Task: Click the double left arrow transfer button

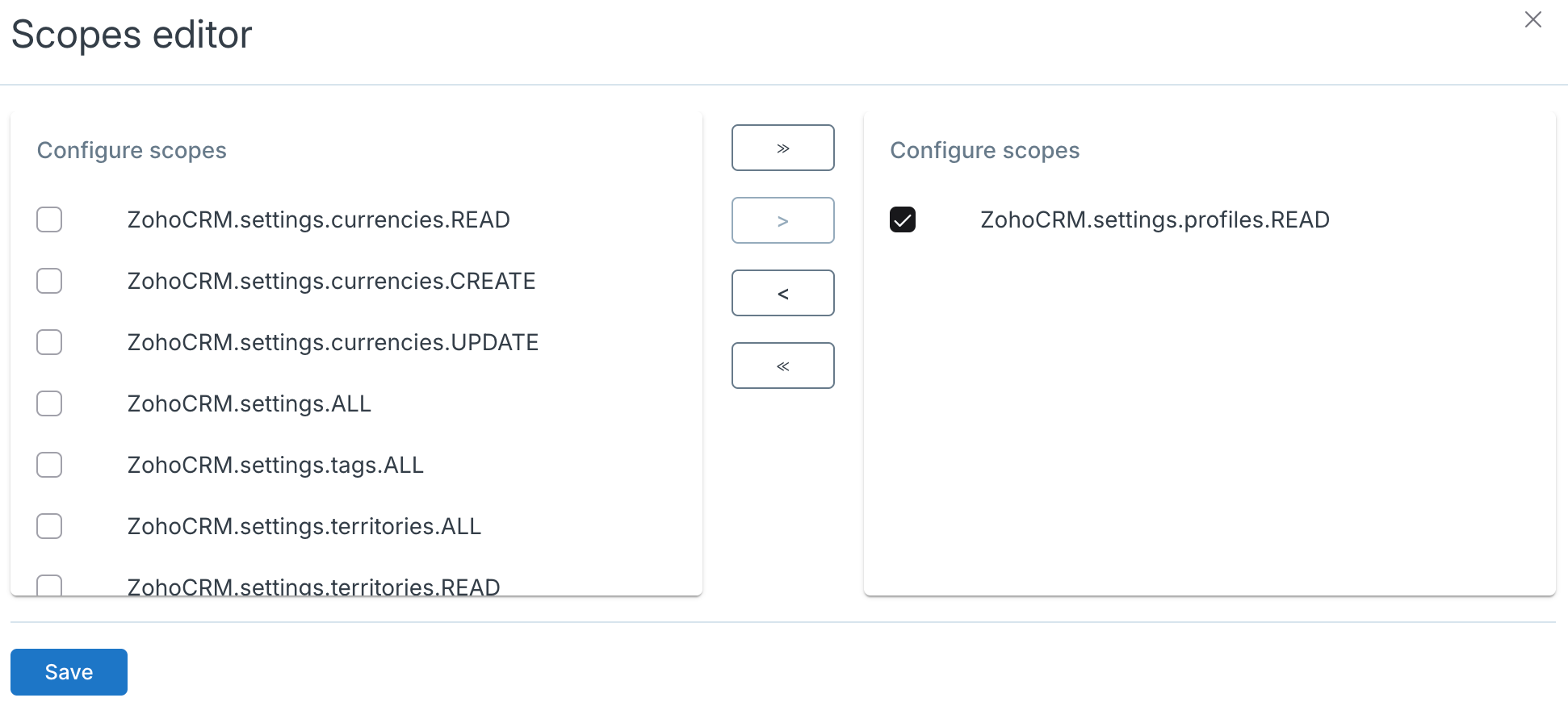Action: point(782,365)
